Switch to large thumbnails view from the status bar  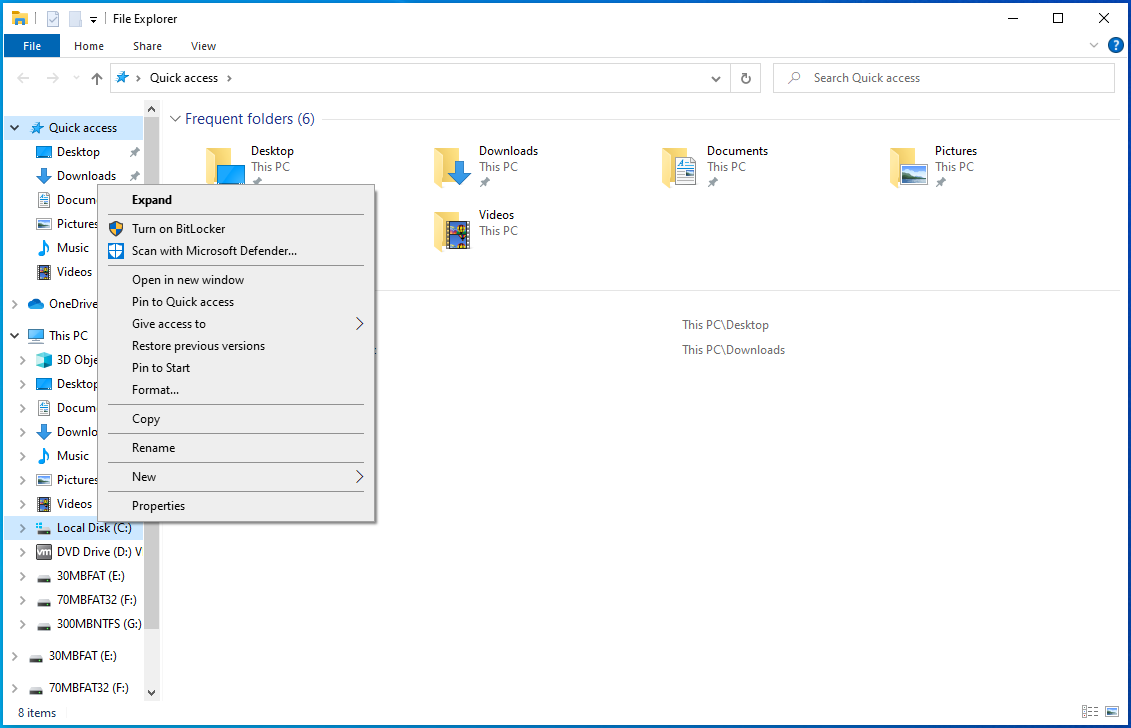[1112, 712]
